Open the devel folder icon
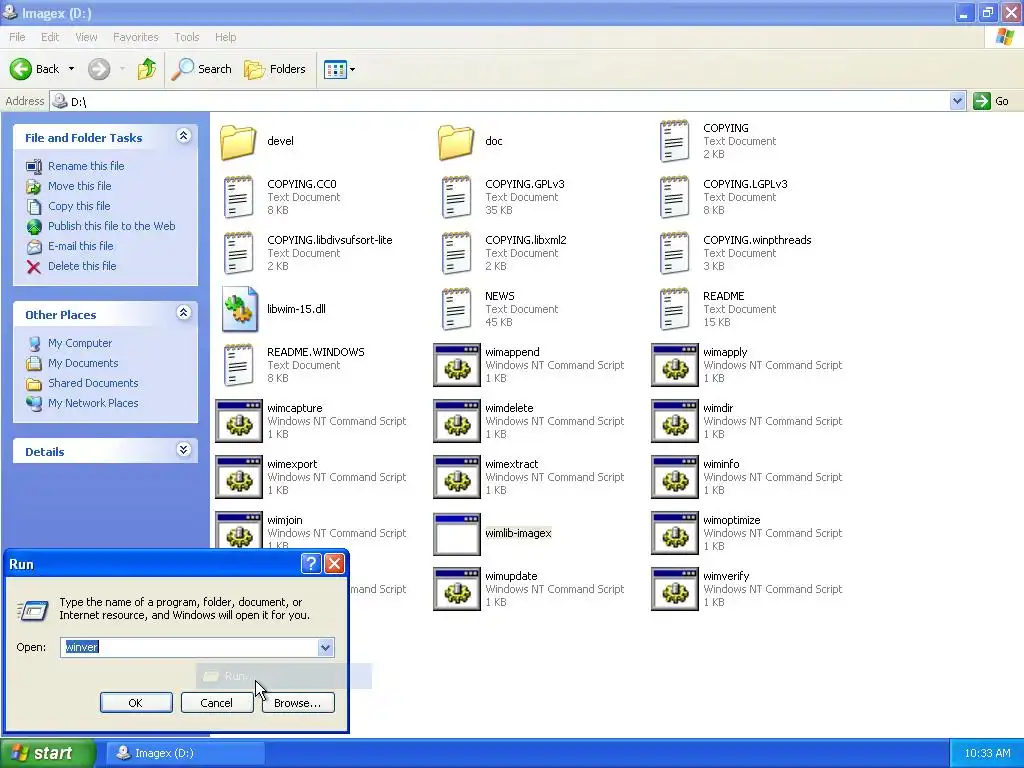Screen dimensions: 1024x768 (x=238, y=141)
